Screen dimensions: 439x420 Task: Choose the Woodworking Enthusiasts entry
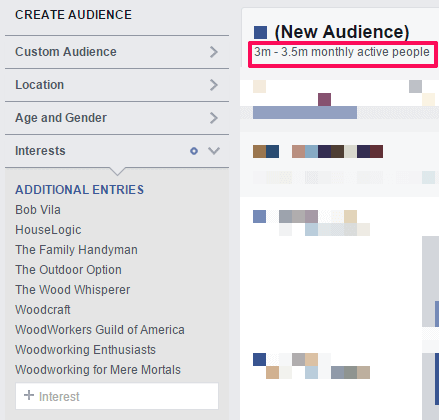coord(86,350)
